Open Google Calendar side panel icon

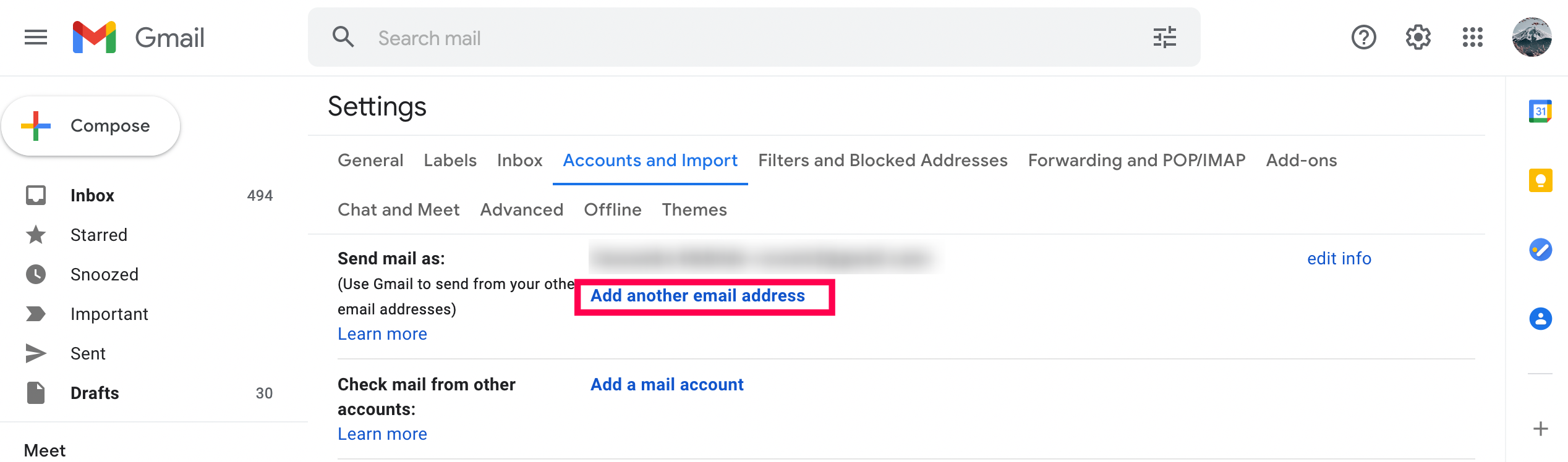pyautogui.click(x=1540, y=111)
